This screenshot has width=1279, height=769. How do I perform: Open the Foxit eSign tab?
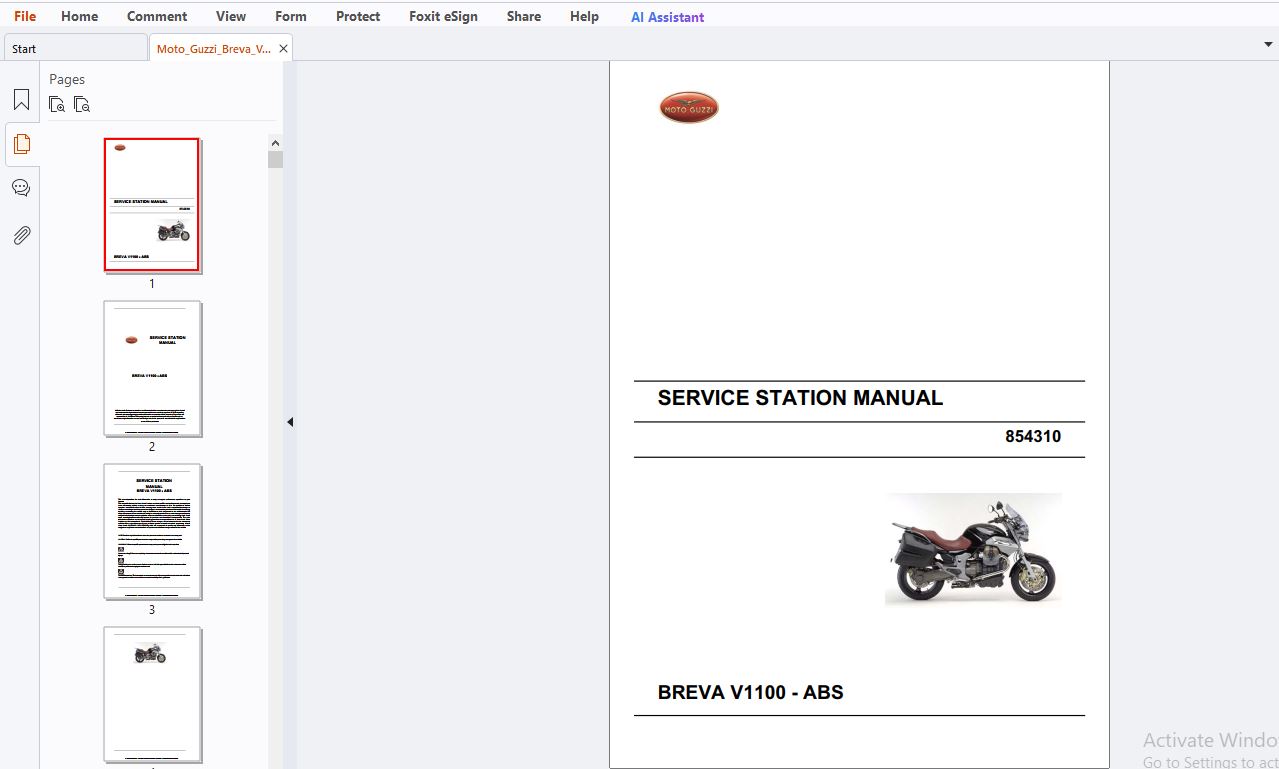(x=443, y=16)
